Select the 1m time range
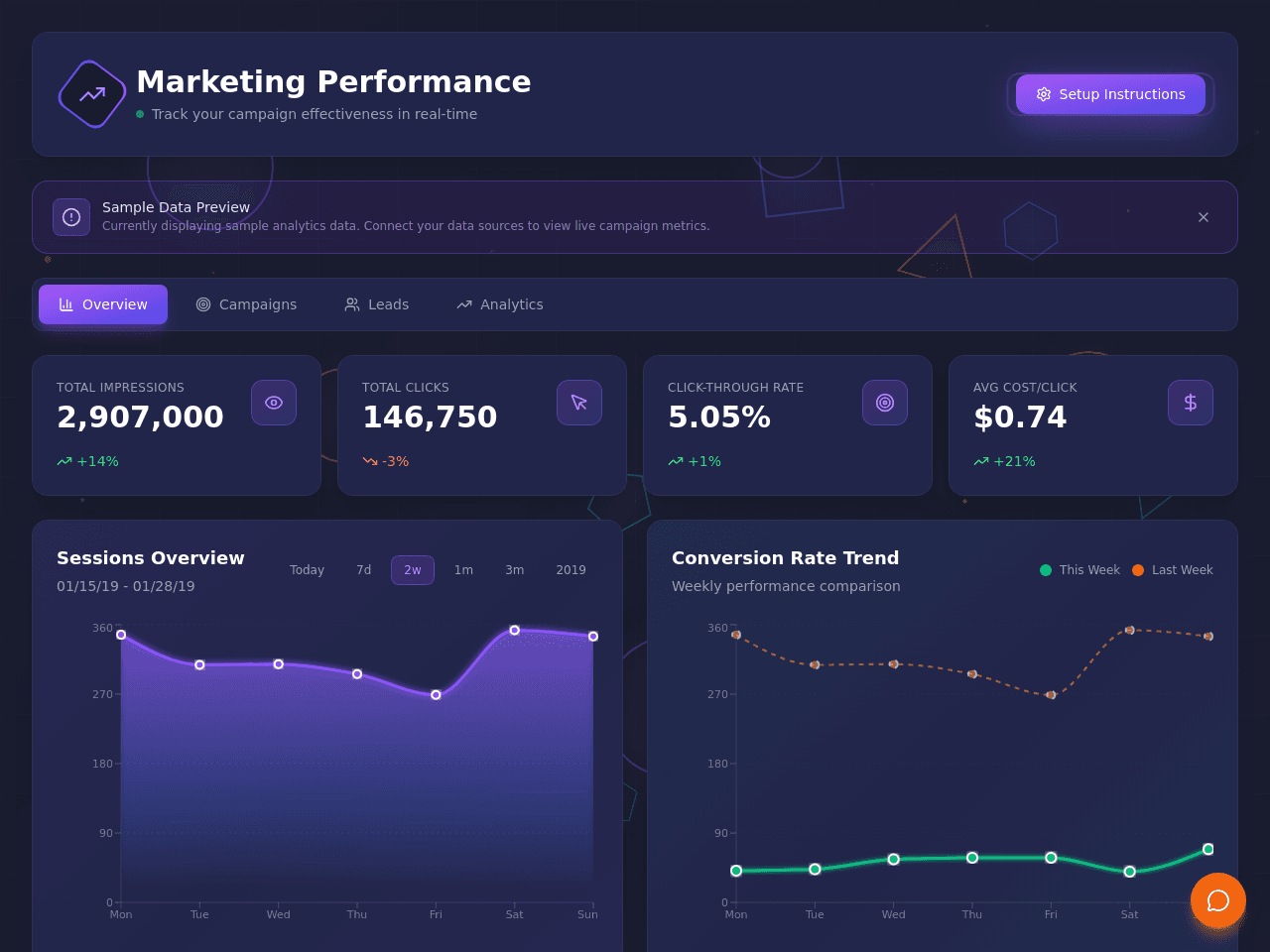 pos(463,570)
